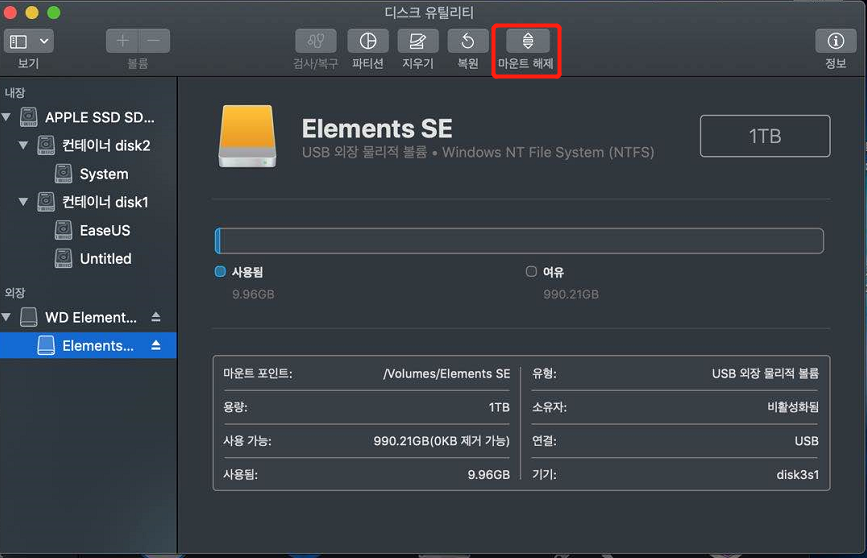Screen dimensions: 867x558
Task: Click the 990.21GB(0KB 제거 가능) value
Action: 441,441
